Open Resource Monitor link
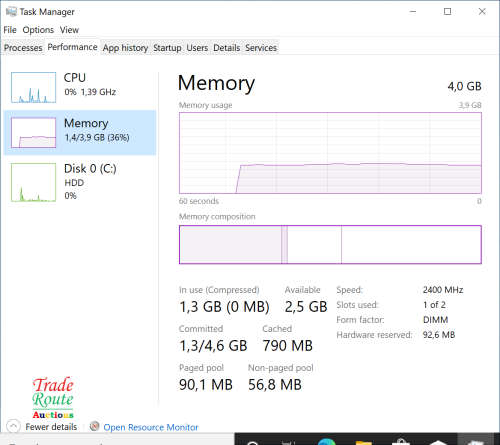This screenshot has width=500, height=445. [x=151, y=427]
